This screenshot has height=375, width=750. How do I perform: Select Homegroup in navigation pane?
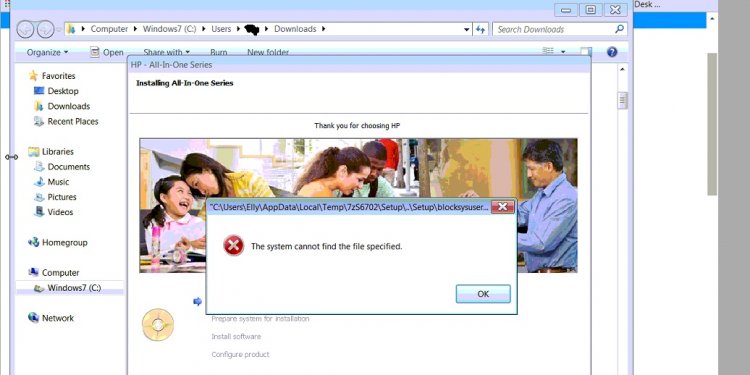tap(65, 243)
